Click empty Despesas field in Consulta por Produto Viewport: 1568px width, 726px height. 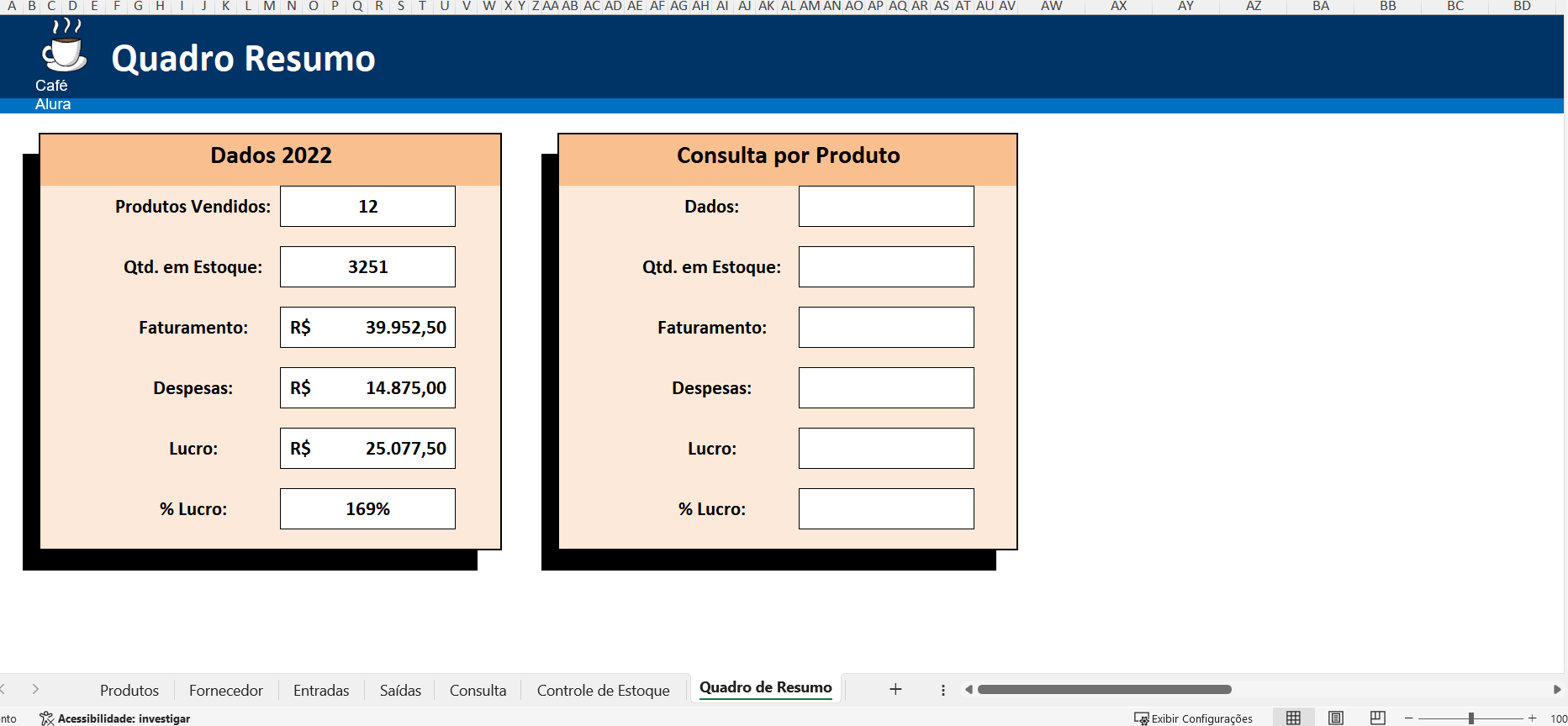[x=886, y=387]
